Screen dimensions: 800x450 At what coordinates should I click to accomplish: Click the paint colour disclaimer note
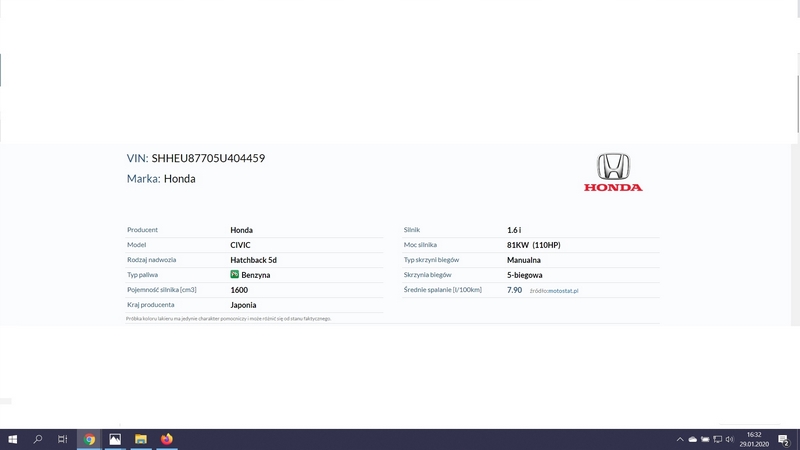(229, 318)
